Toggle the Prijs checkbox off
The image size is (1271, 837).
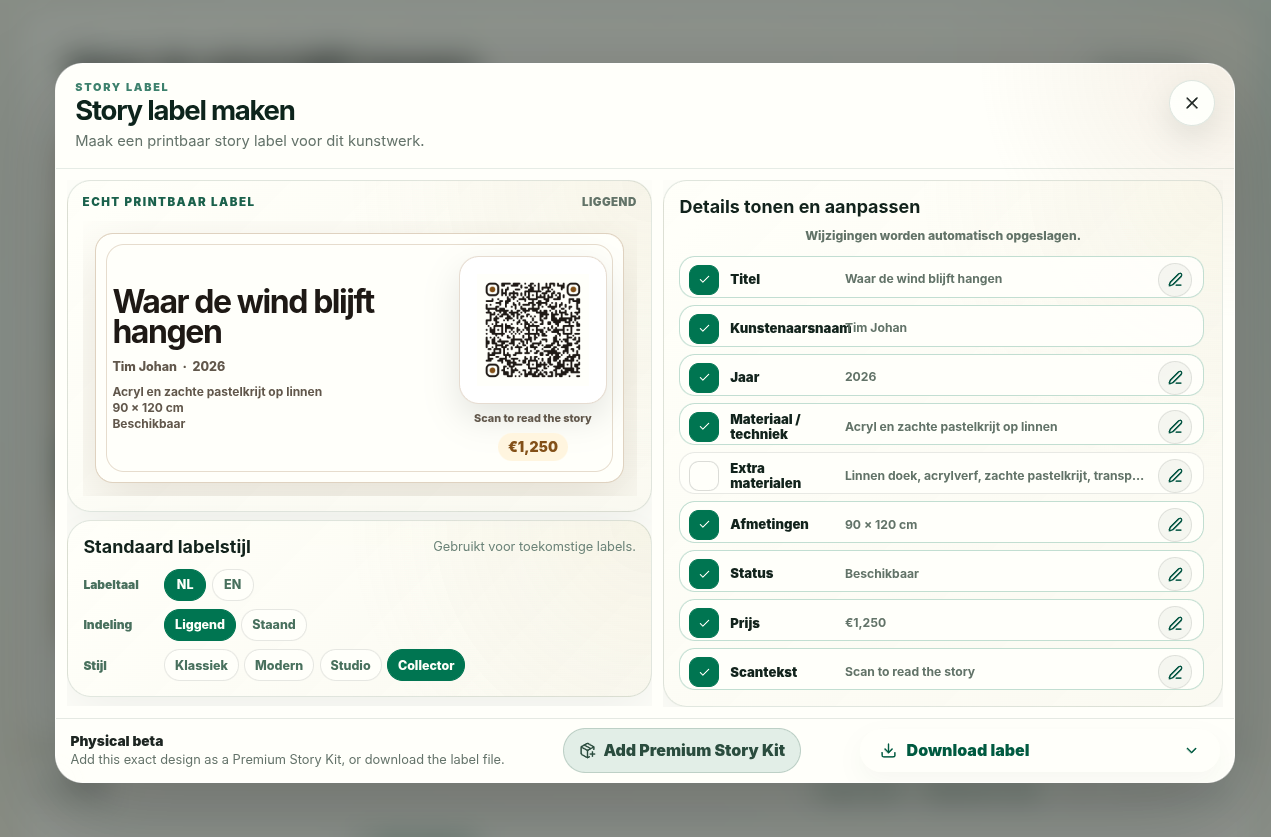[704, 623]
